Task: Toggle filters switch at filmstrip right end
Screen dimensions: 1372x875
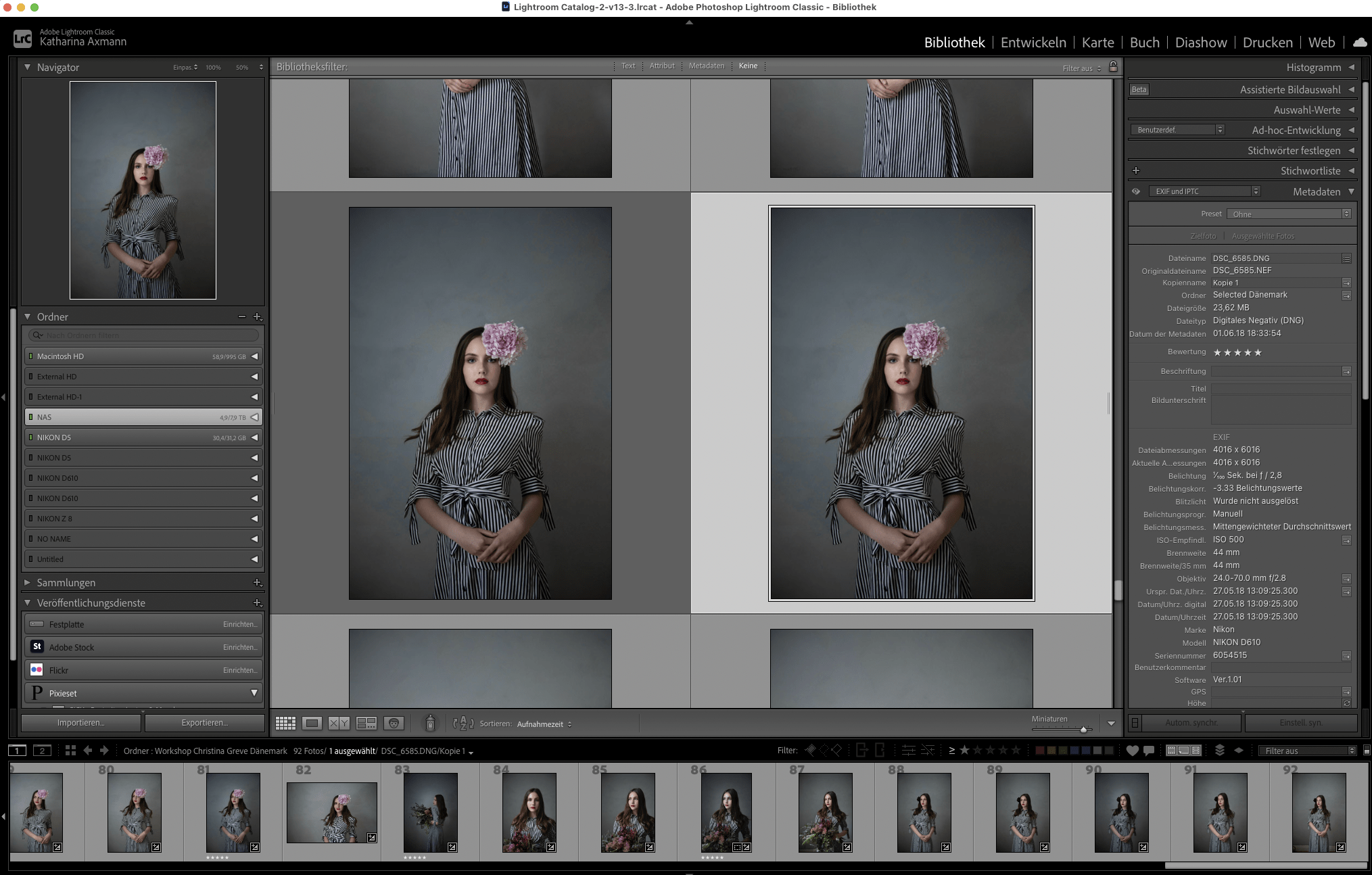Action: pos(1366,751)
